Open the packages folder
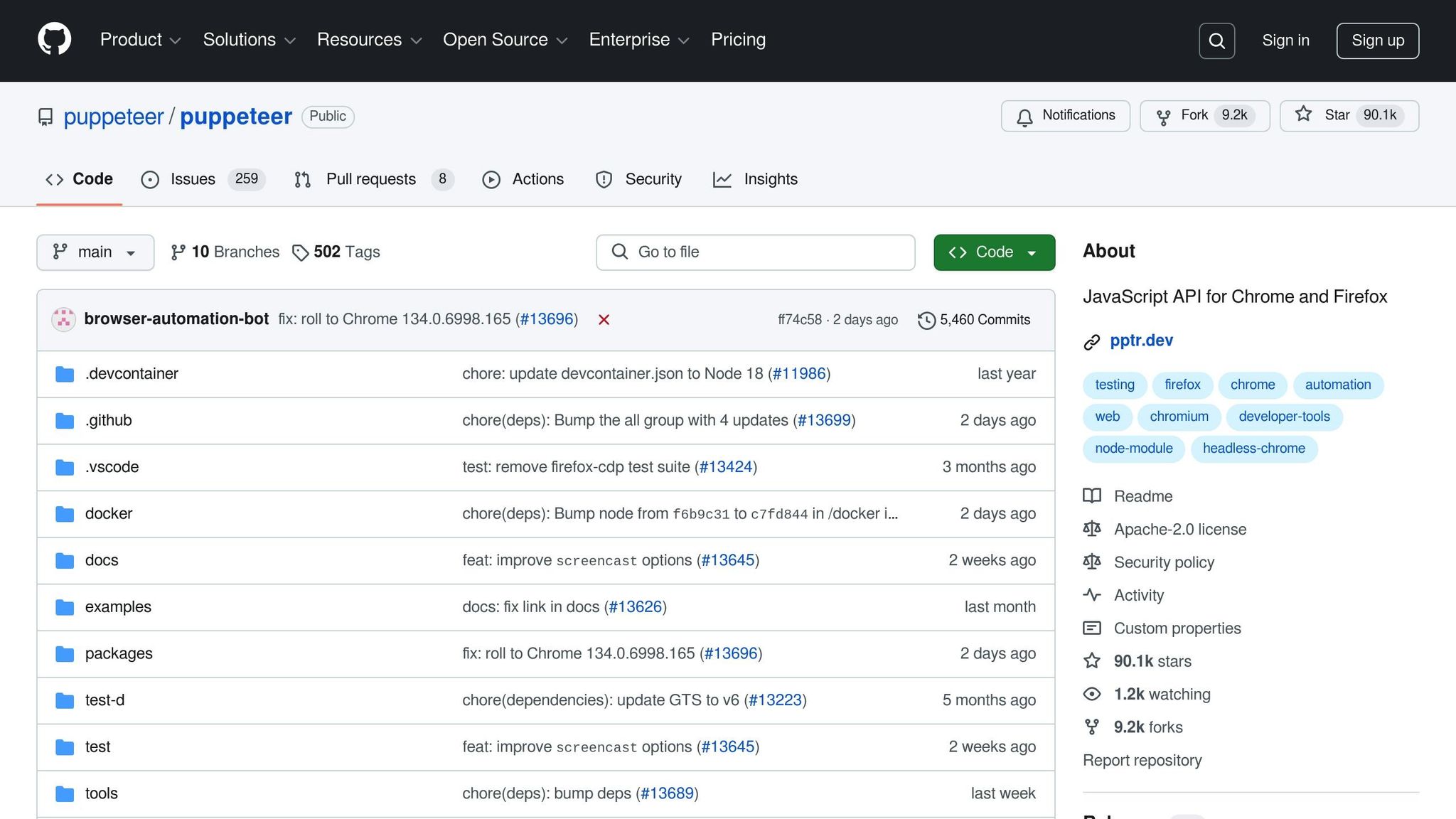Image resolution: width=1456 pixels, height=819 pixels. tap(119, 653)
